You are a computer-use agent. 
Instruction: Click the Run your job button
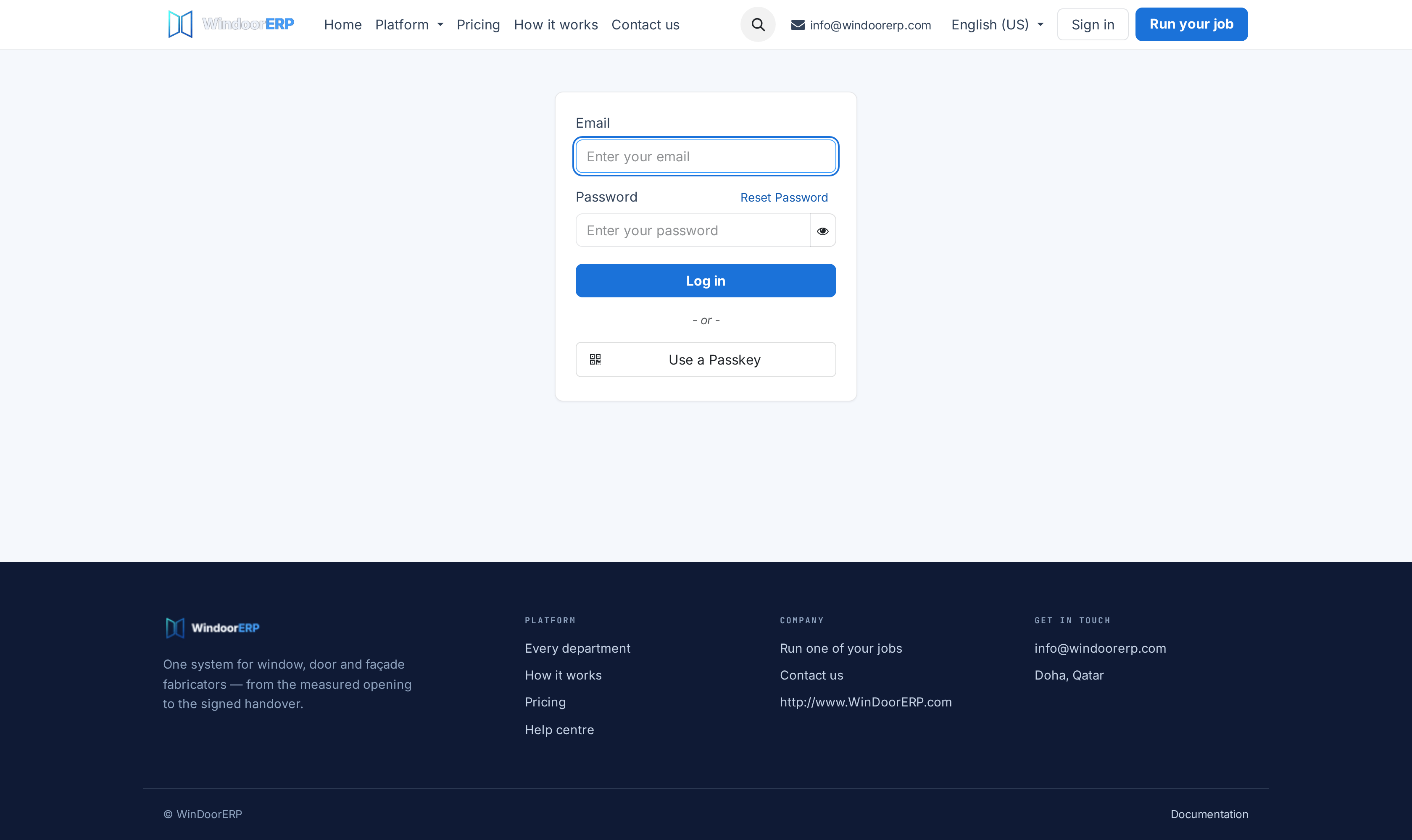(x=1191, y=24)
